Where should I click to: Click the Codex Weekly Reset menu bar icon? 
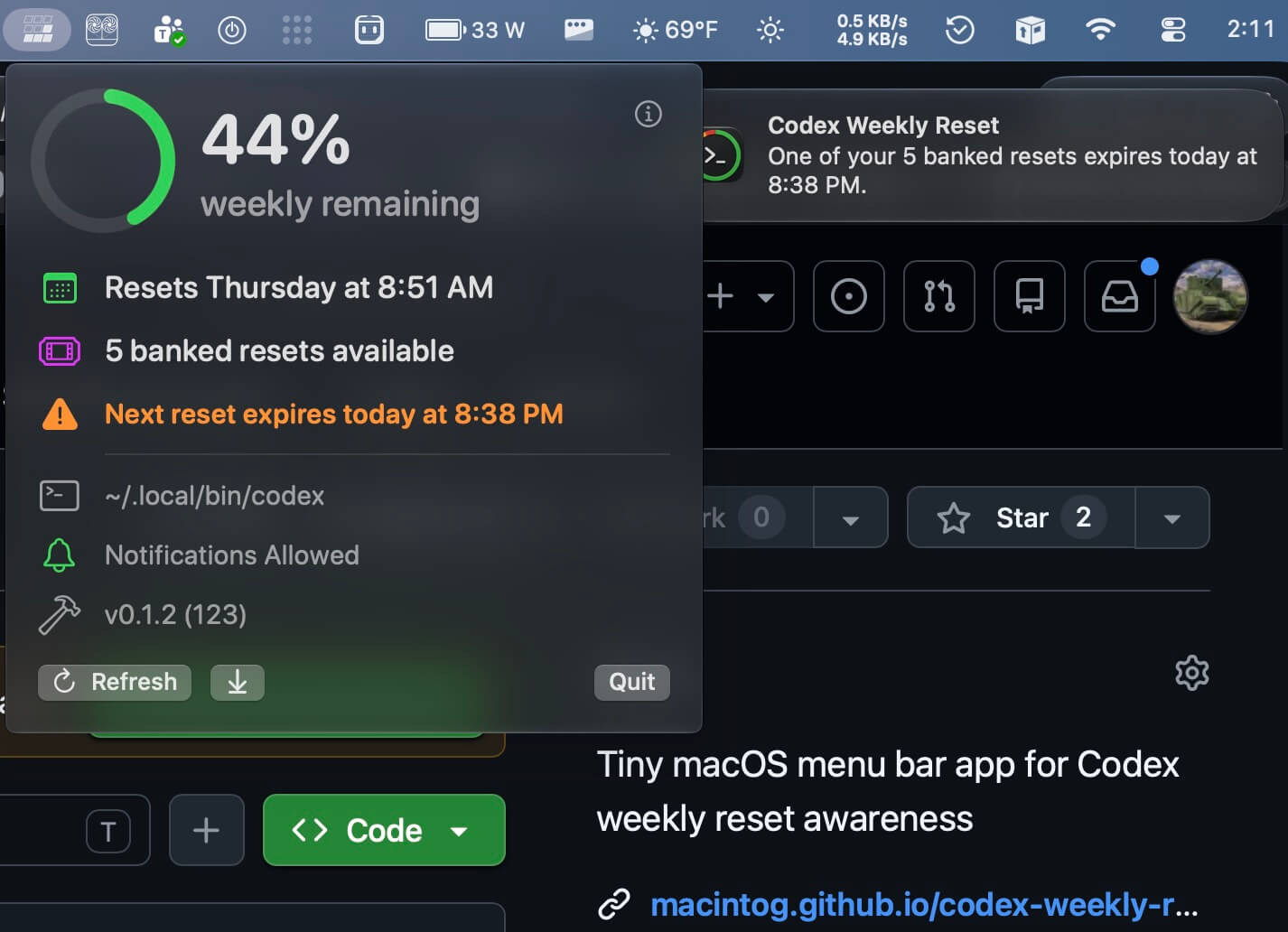(38, 30)
